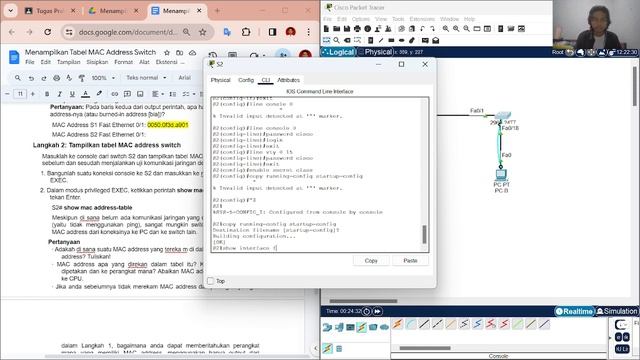Click the Zoom In icon in Packet Tracer
Viewport: 640px width, 360px height.
point(446,29)
